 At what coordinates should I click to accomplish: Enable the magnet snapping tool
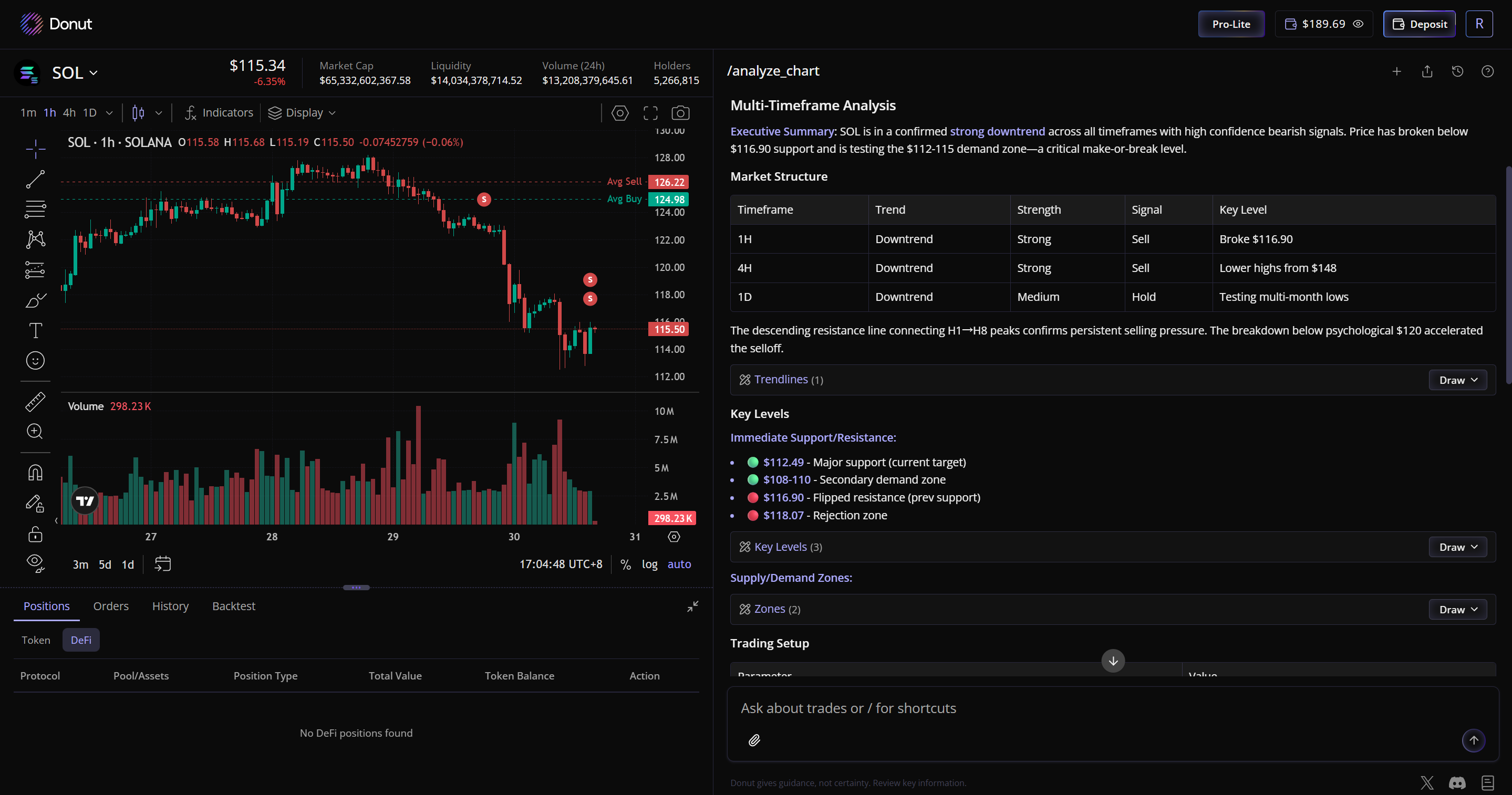[x=35, y=472]
